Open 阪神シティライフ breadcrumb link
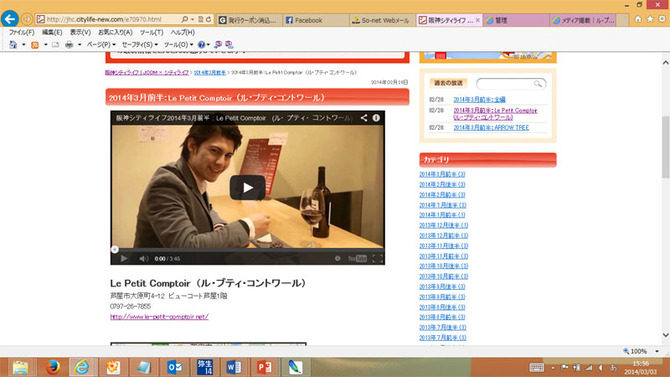 [147, 73]
